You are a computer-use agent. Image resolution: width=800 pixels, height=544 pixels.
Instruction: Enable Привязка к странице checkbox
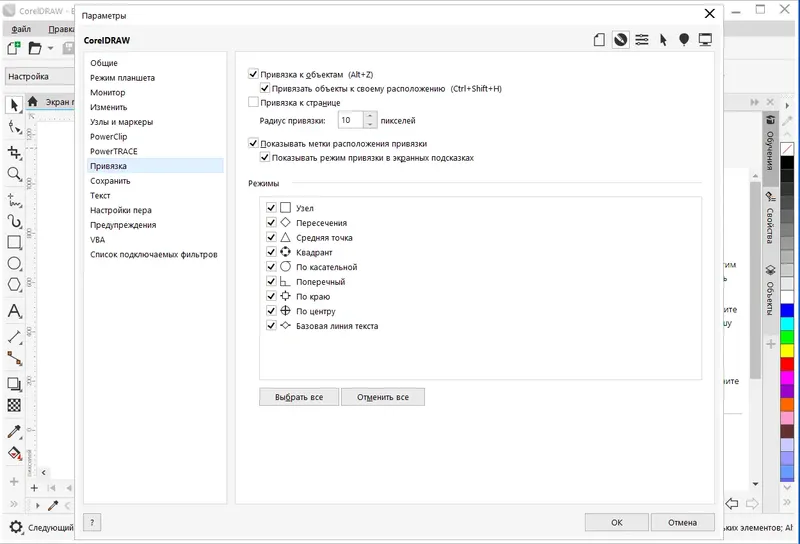click(253, 103)
